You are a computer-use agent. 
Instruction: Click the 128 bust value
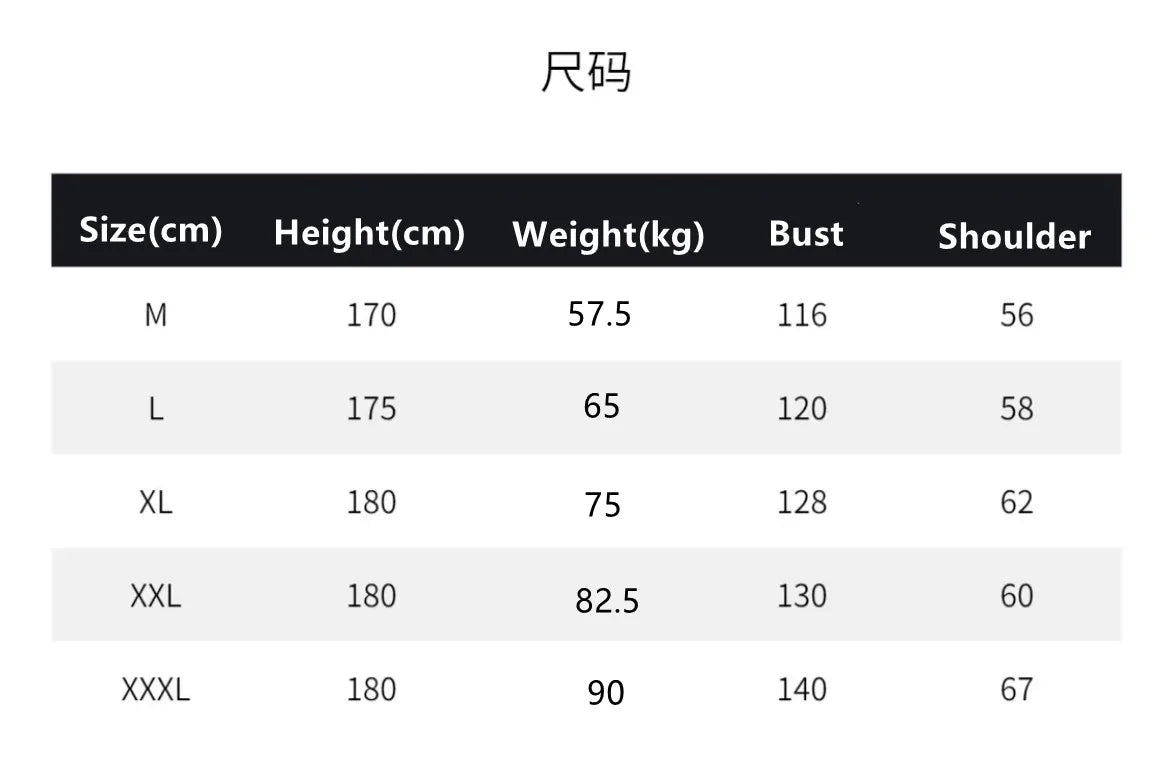click(802, 502)
